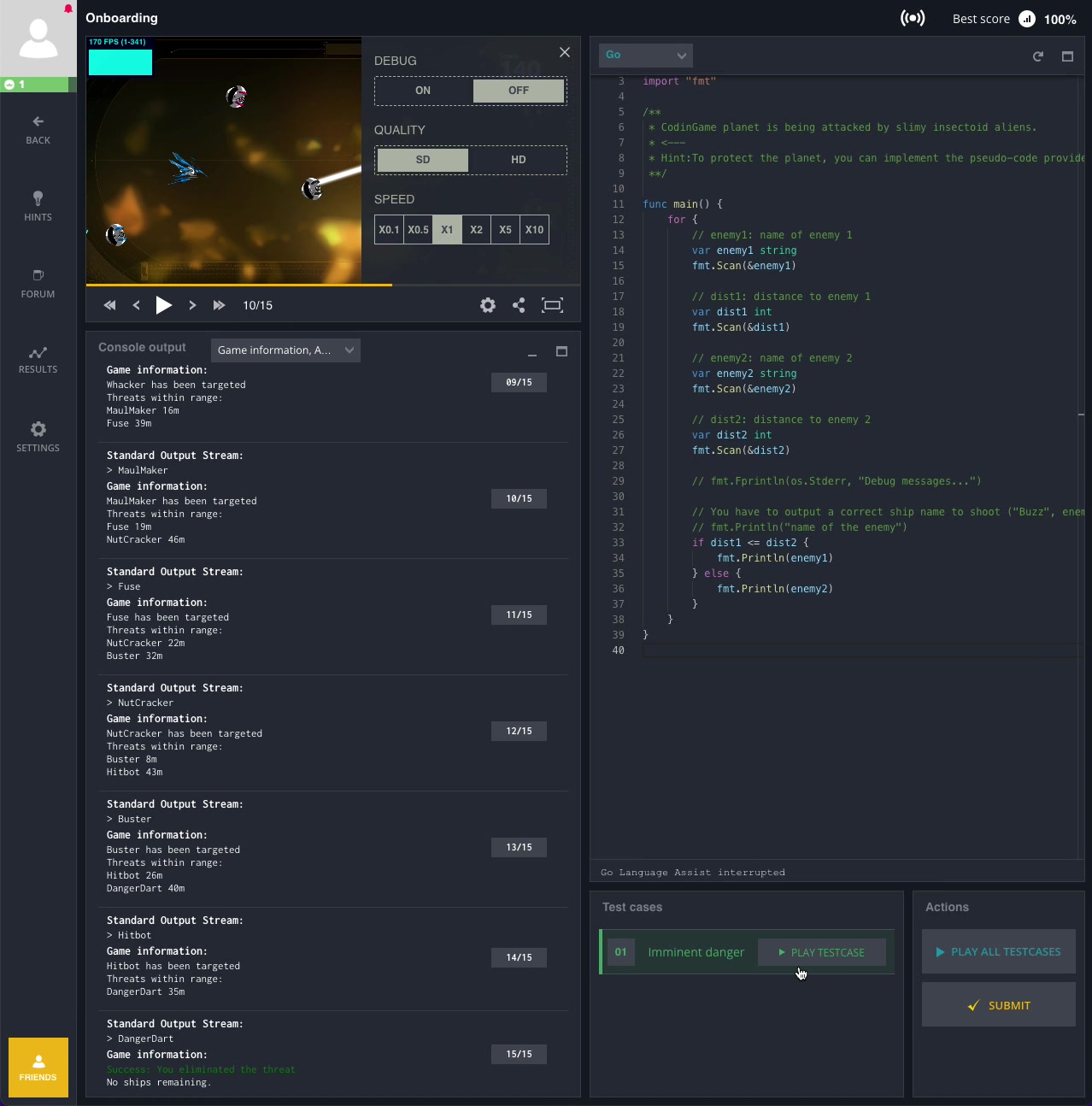Click the play button in the game viewer
This screenshot has height=1106, width=1092.
point(163,305)
